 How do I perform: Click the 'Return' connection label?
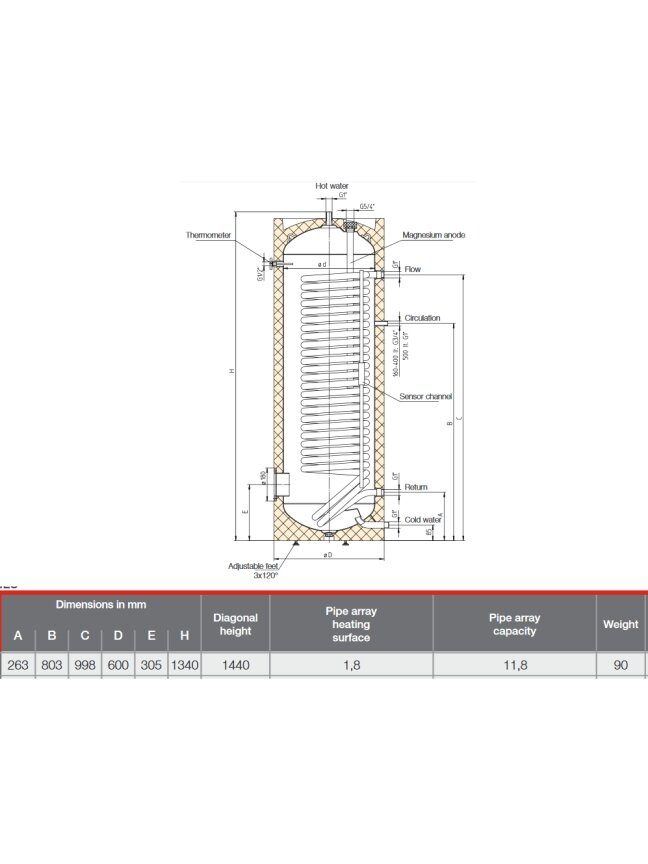[x=416, y=487]
